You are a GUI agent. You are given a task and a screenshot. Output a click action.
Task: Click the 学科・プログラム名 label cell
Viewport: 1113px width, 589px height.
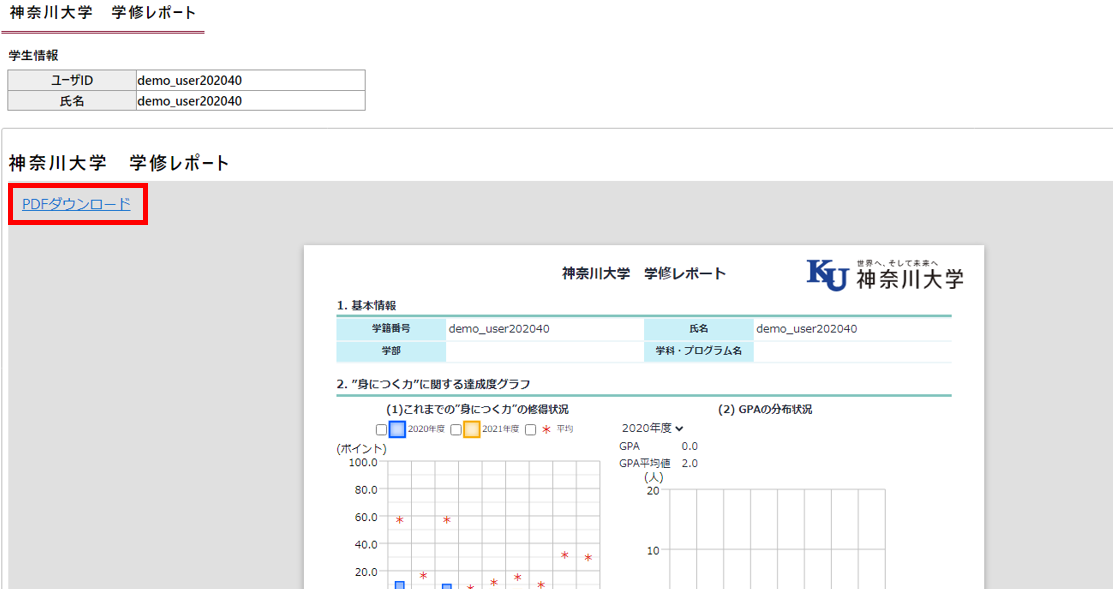[x=699, y=351]
